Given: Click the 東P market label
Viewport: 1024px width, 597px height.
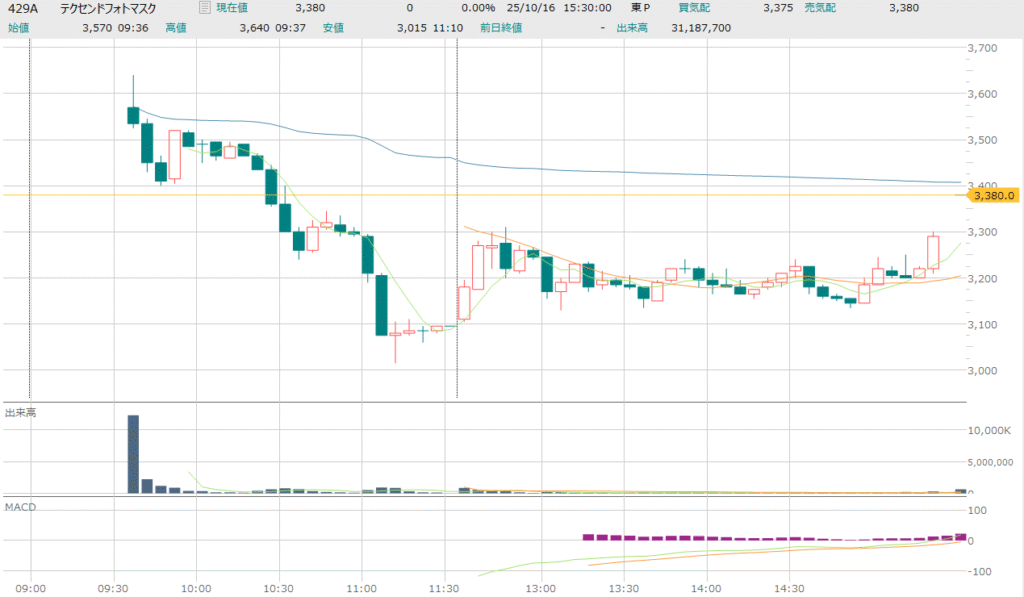Looking at the screenshot, I should [641, 9].
